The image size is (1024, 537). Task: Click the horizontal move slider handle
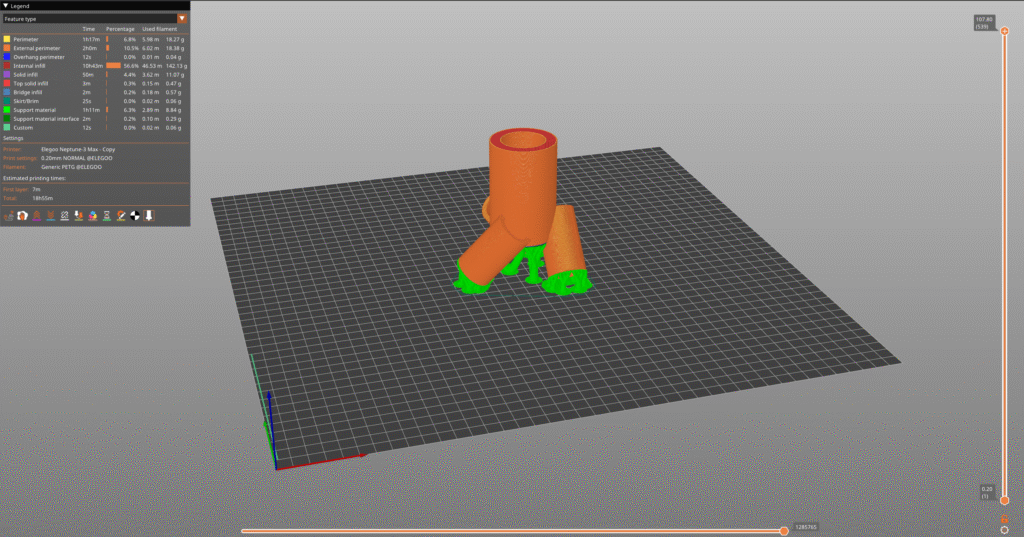784,531
